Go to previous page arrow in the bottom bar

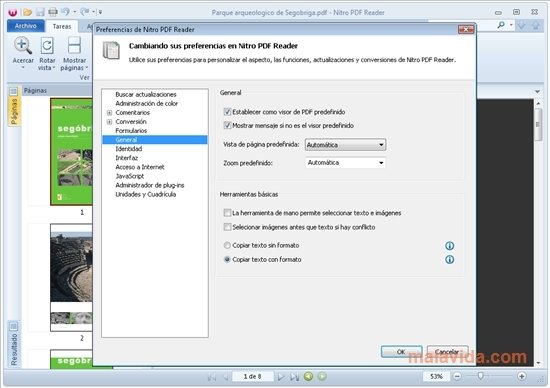pos(226,377)
